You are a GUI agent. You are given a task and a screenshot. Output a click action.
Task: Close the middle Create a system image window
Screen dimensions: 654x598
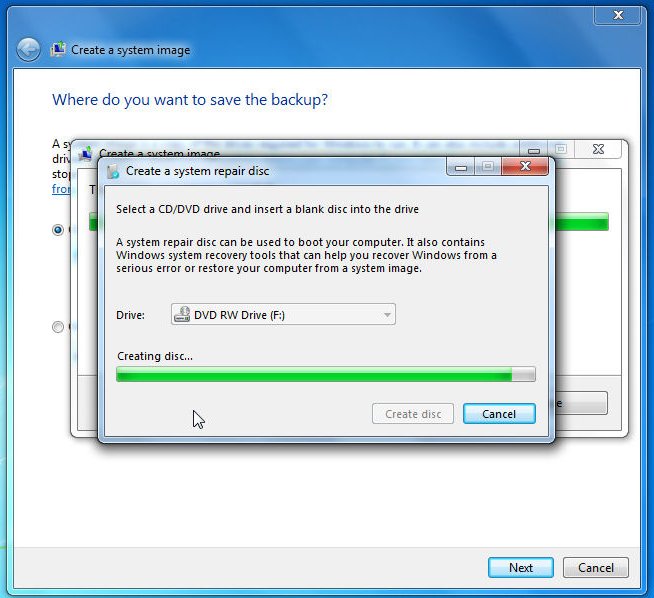pyautogui.click(x=598, y=149)
